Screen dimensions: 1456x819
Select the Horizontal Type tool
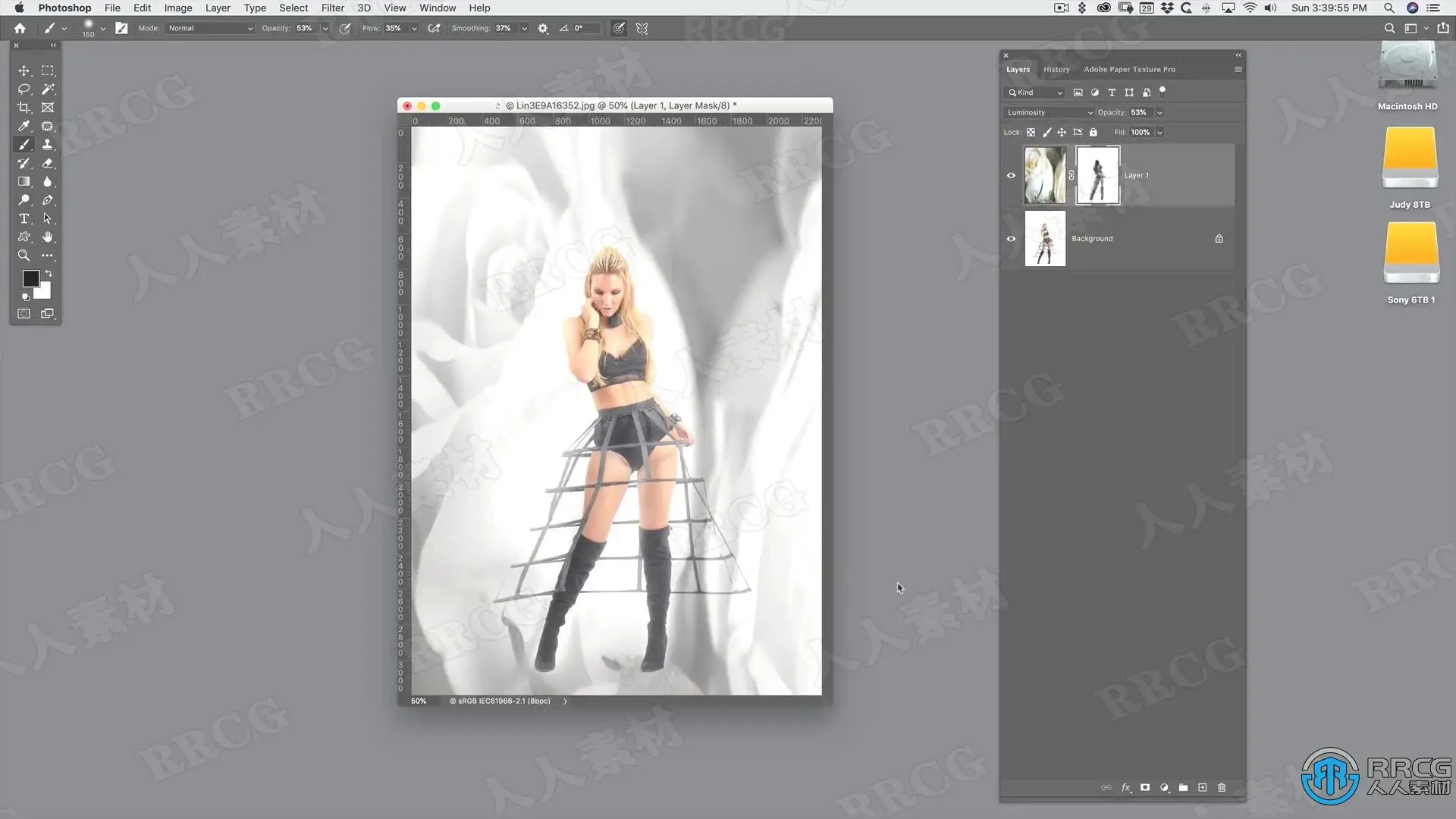[x=24, y=218]
